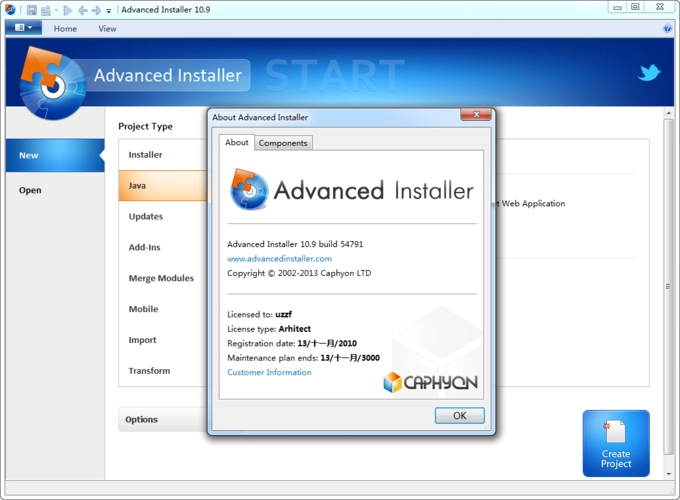Click the Forward arrow in quick access toolbar
Viewport: 680px width, 500px height.
point(96,10)
